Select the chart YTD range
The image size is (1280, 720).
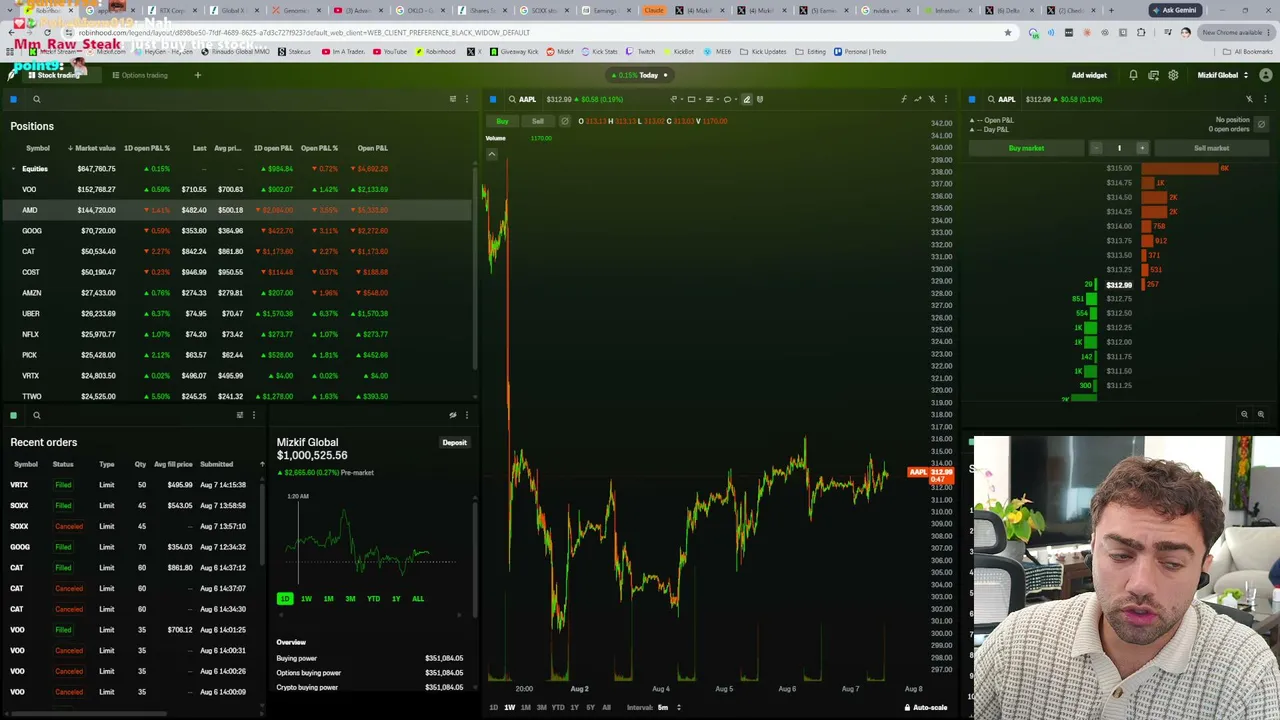click(x=558, y=708)
